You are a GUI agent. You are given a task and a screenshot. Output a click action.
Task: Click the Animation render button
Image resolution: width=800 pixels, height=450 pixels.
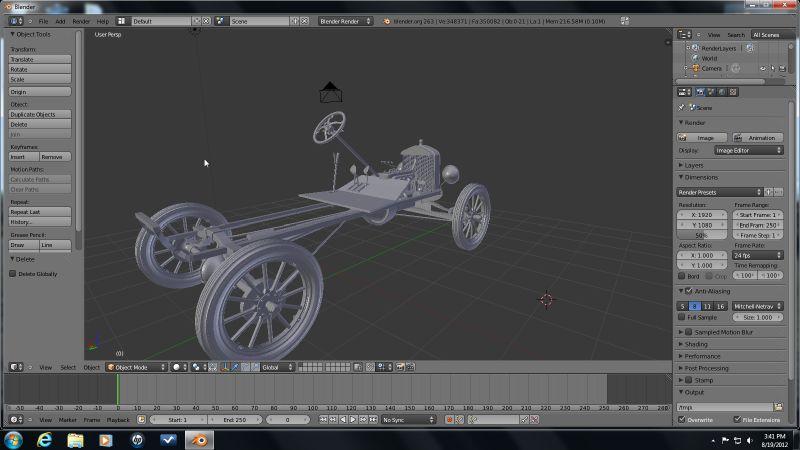coord(758,138)
